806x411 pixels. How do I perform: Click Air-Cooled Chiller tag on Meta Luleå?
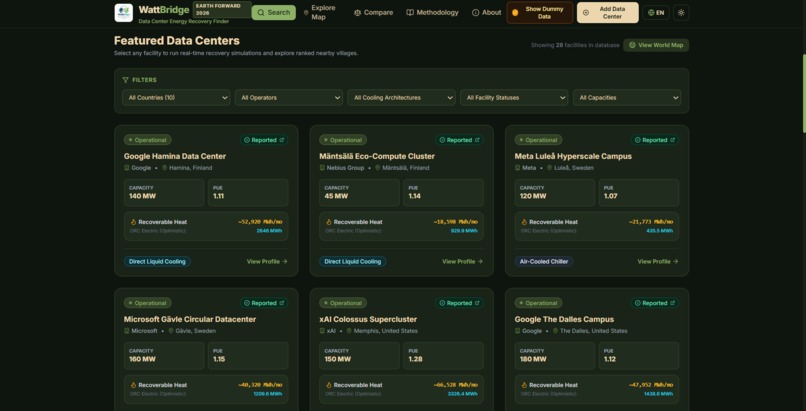pos(544,261)
